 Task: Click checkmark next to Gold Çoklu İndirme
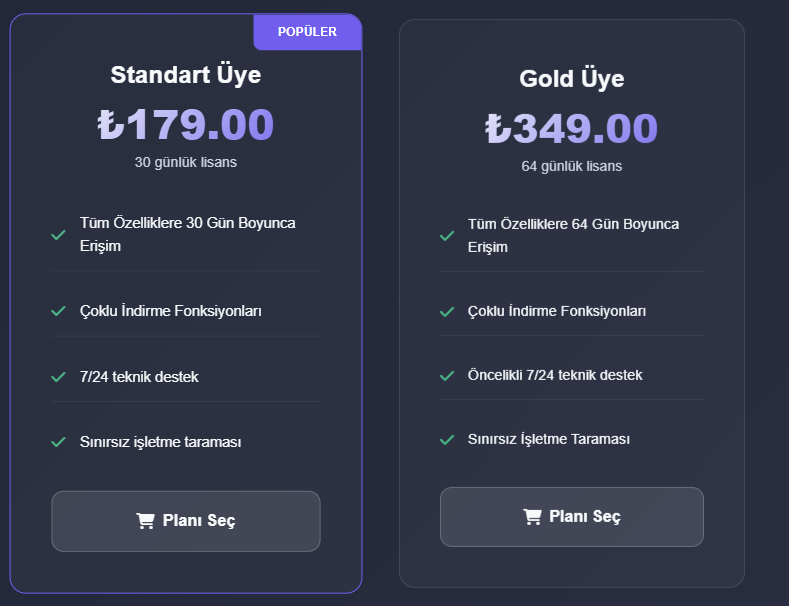point(447,312)
